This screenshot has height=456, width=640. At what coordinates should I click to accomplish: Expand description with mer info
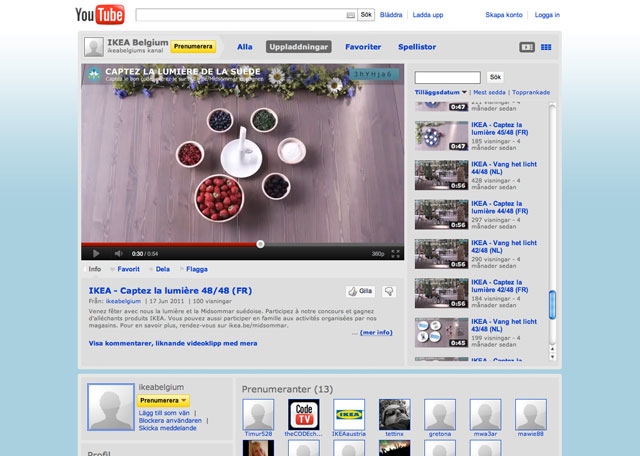[376, 333]
